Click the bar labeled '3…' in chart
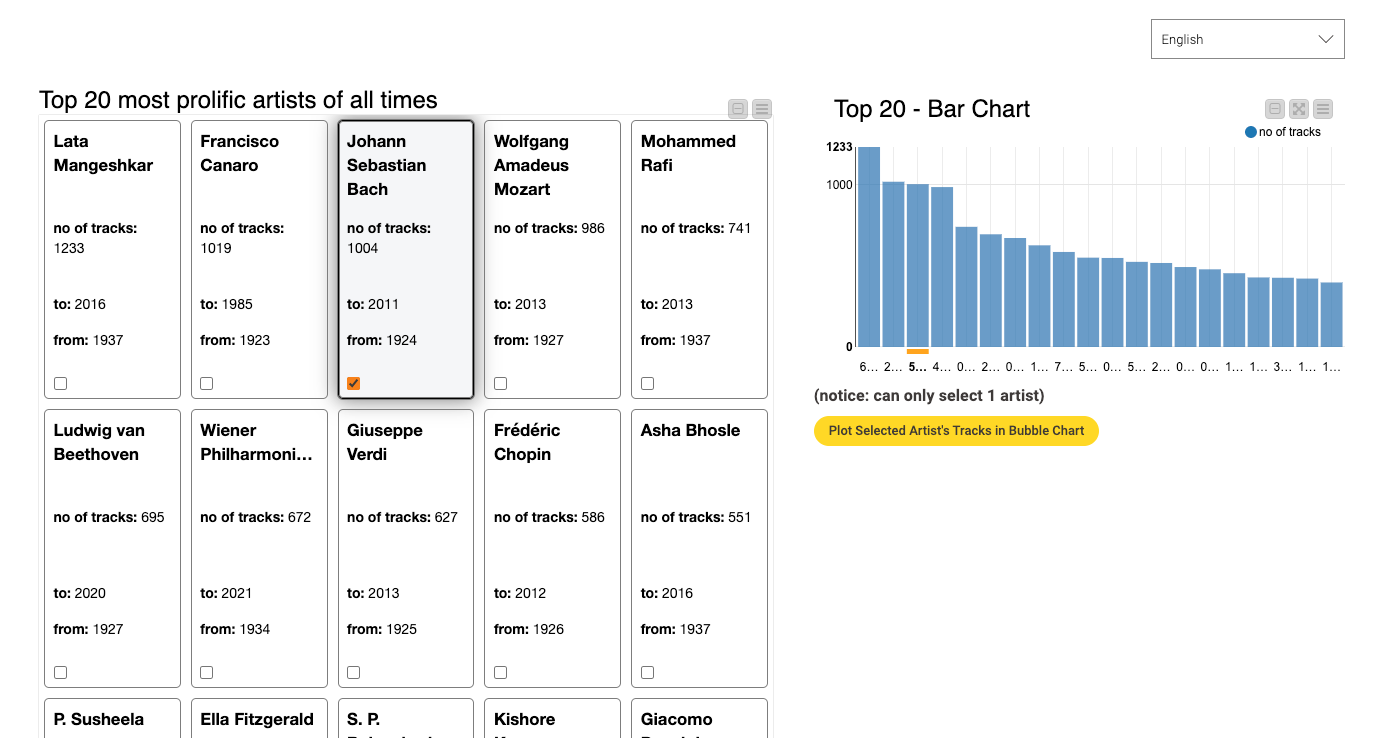 [1283, 312]
